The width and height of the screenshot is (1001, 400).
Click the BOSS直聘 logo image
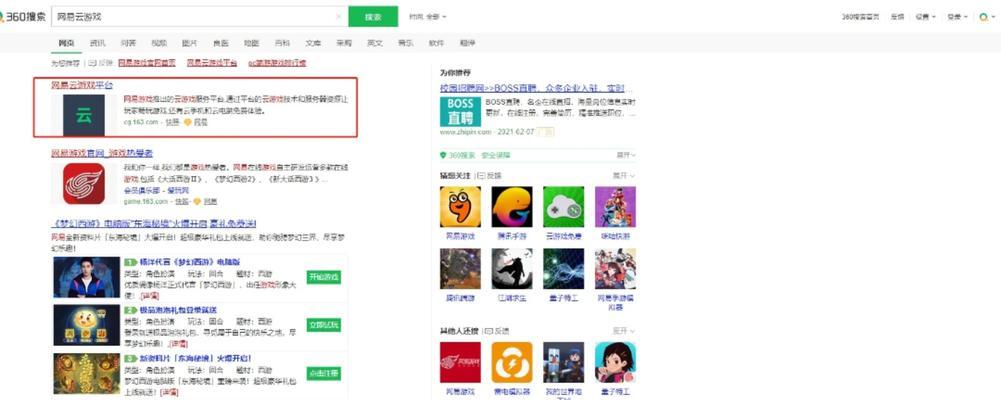[460, 111]
